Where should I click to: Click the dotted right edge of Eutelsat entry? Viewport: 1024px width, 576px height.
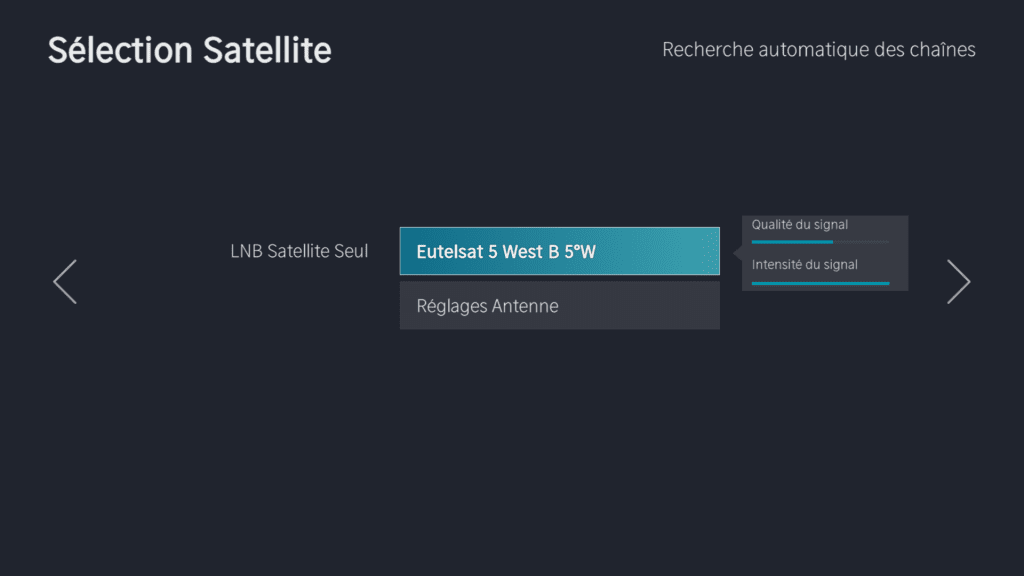[x=710, y=251]
